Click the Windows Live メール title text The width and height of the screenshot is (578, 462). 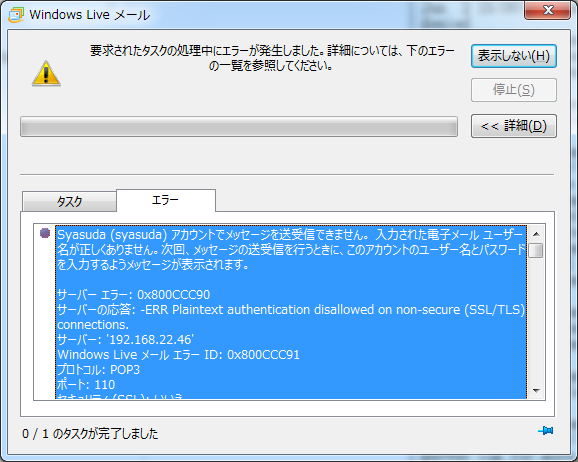click(90, 15)
